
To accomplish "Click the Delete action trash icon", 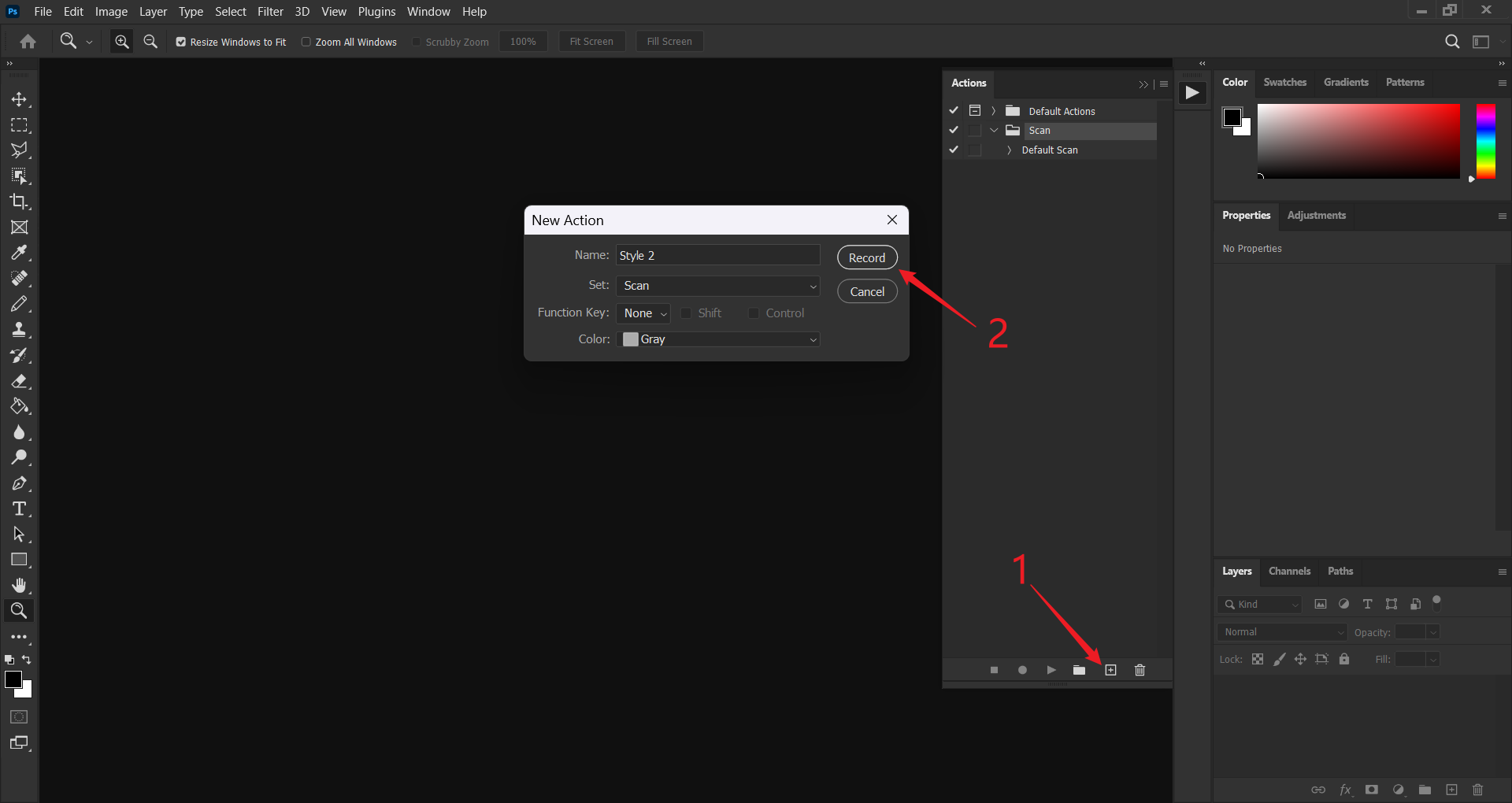I will click(x=1140, y=670).
